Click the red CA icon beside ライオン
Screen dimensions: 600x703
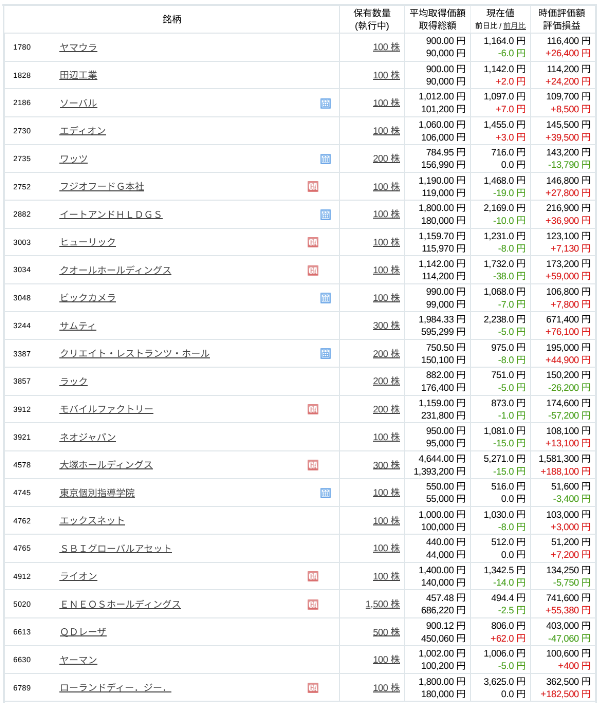point(313,577)
